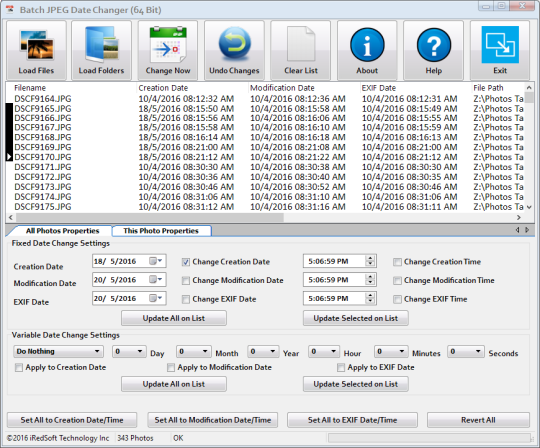This screenshot has height=448, width=540.
Task: Click Set All to EXIF Date/Time button
Action: (352, 420)
